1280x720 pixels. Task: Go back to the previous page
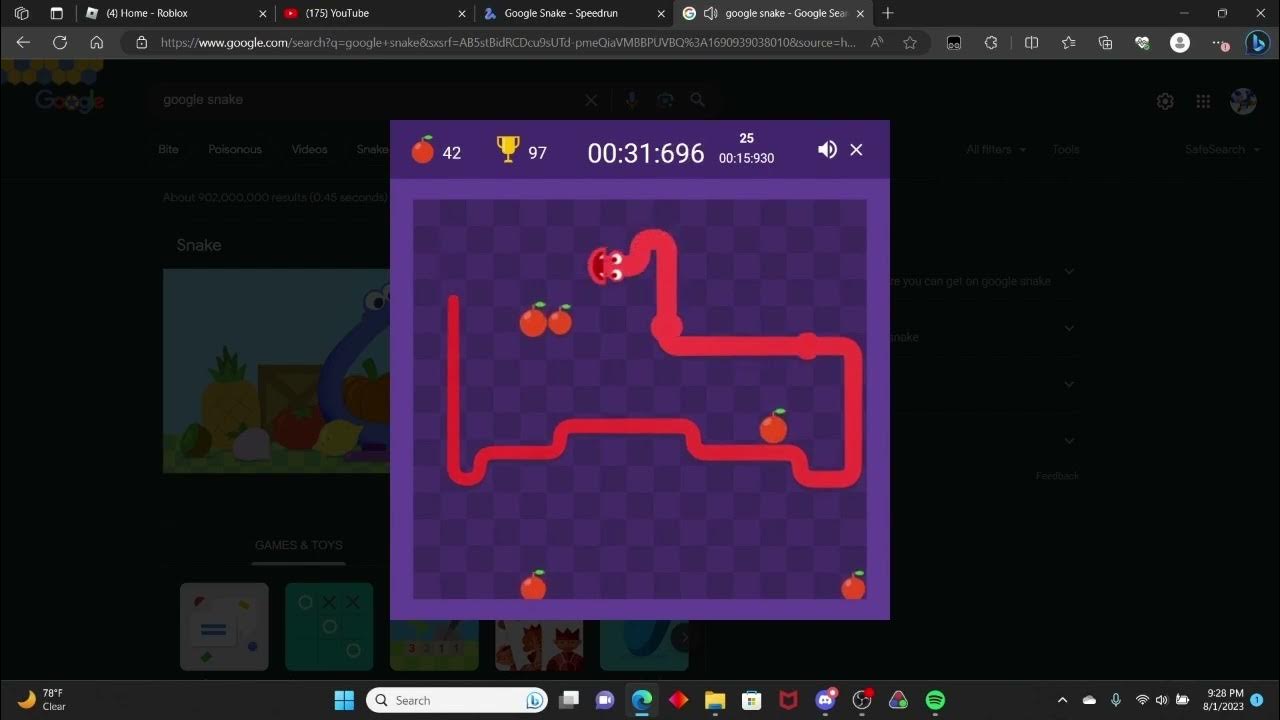click(23, 43)
